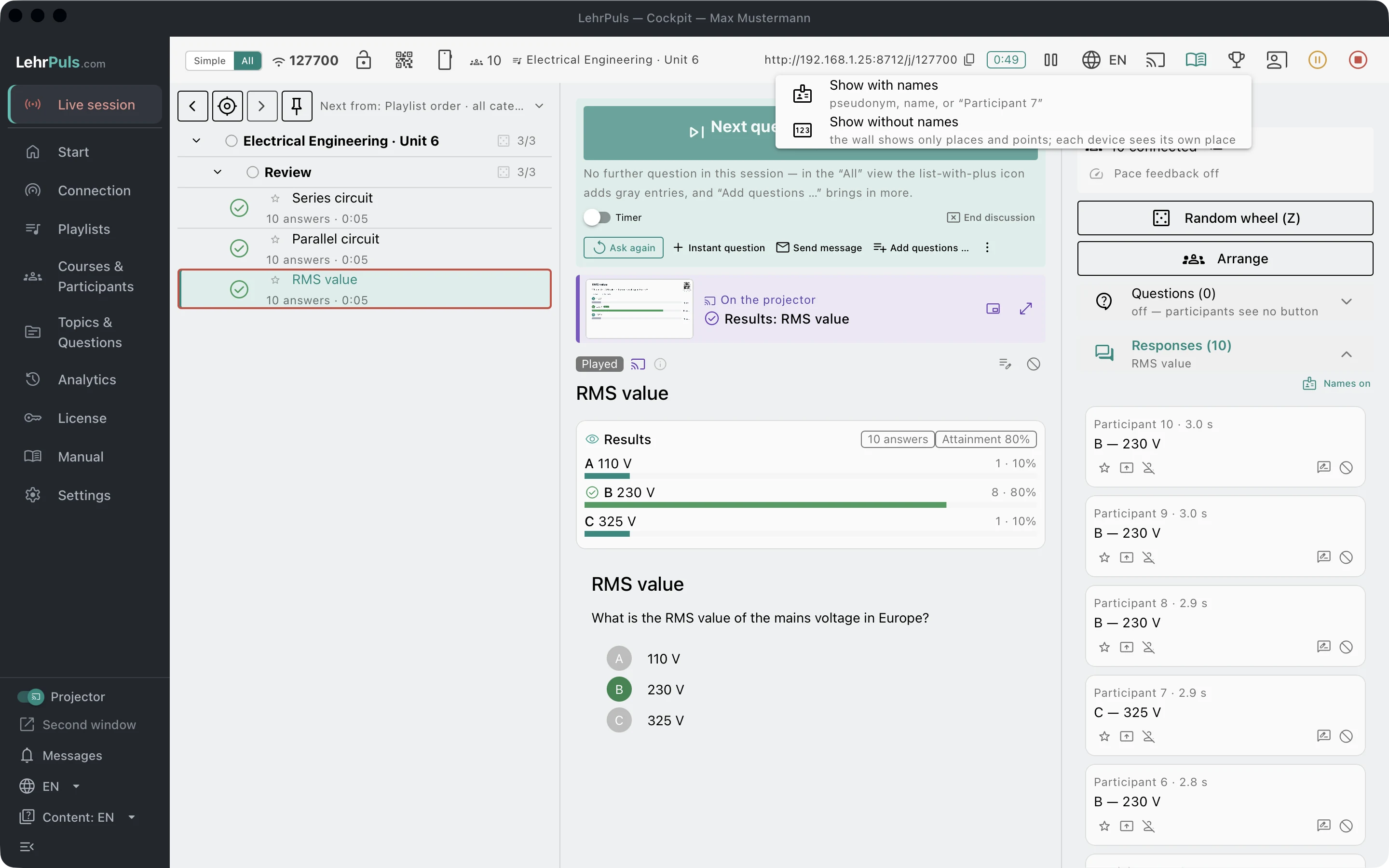Click the session lock icon
This screenshot has width=1389, height=868.
click(x=364, y=60)
